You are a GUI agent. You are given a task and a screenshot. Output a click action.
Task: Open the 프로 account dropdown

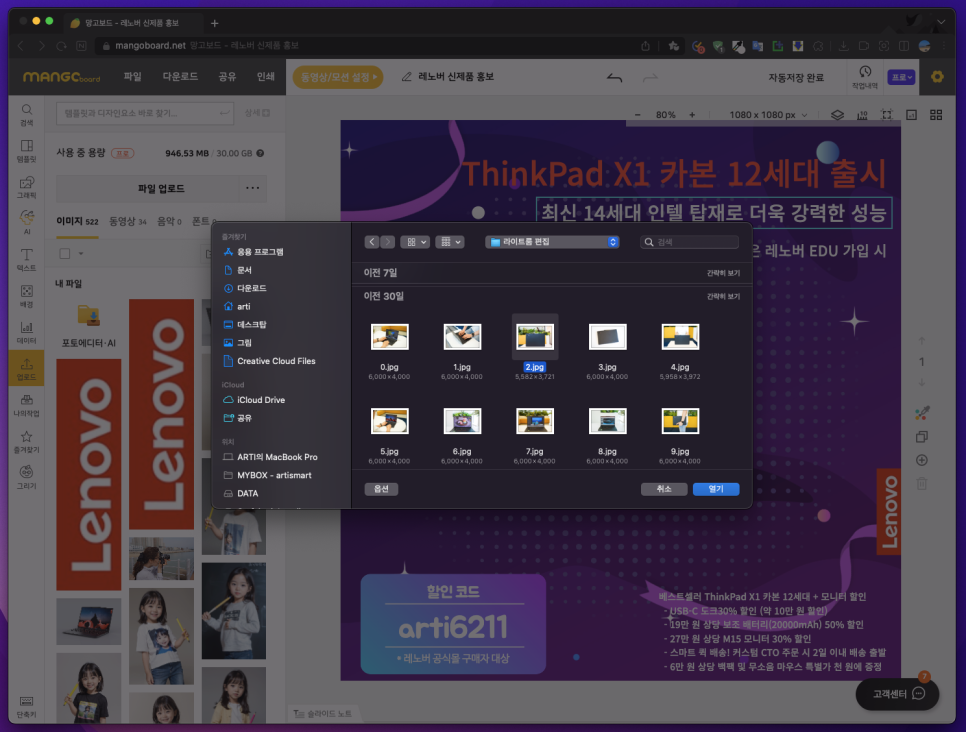[901, 77]
